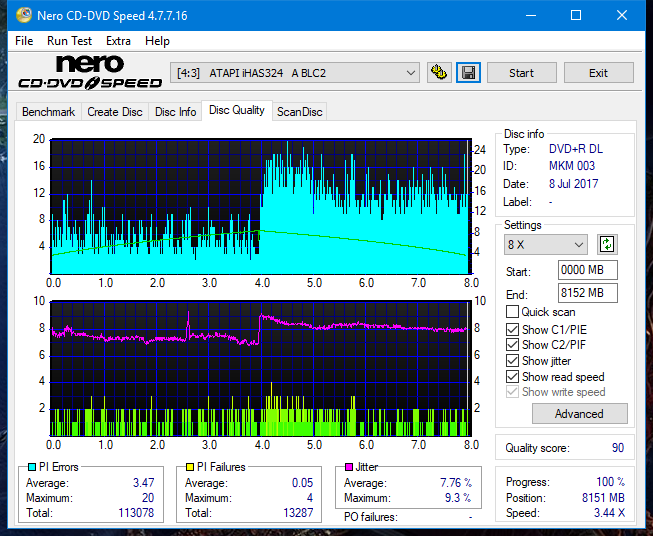
Task: Click the disc ID MKM 003
Action: coord(572,166)
